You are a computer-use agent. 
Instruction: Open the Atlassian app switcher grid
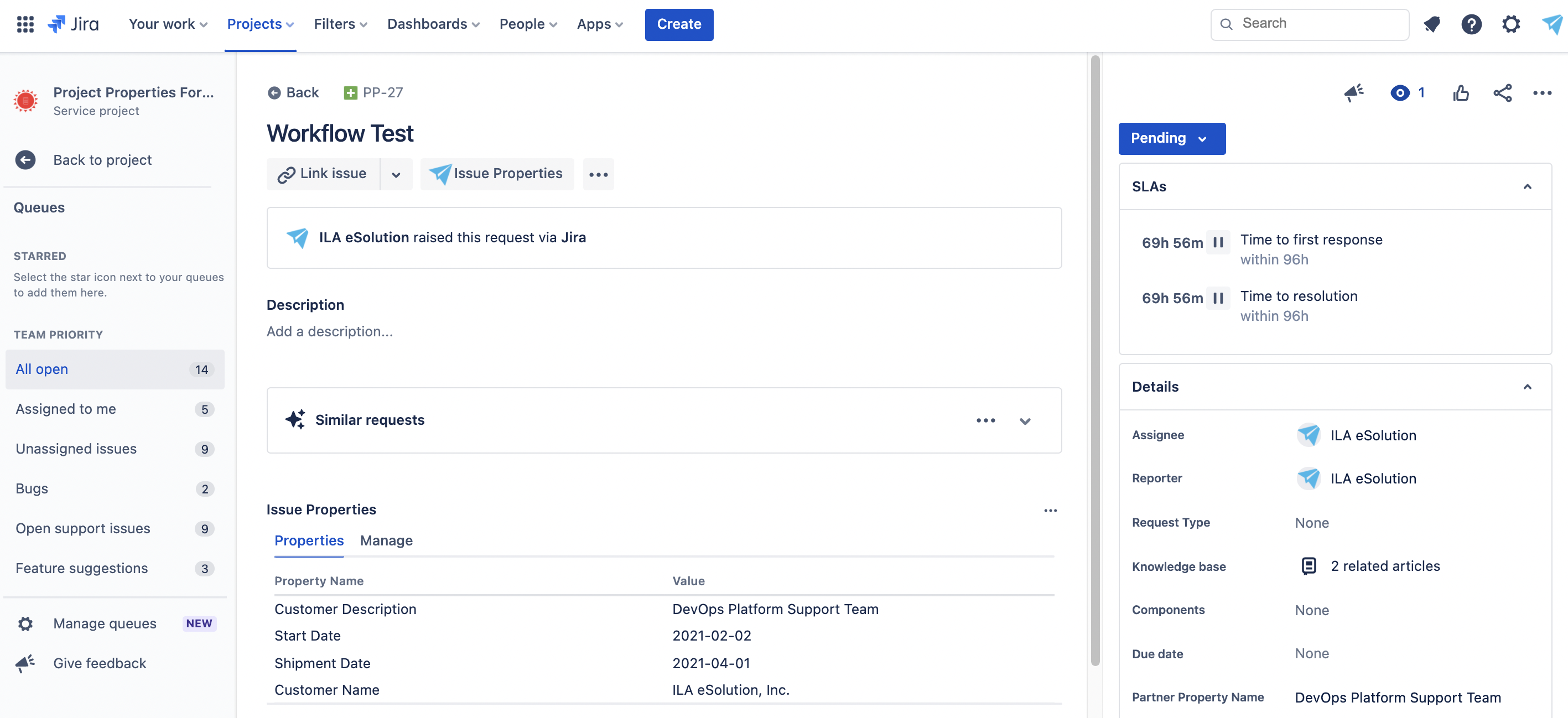coord(25,24)
